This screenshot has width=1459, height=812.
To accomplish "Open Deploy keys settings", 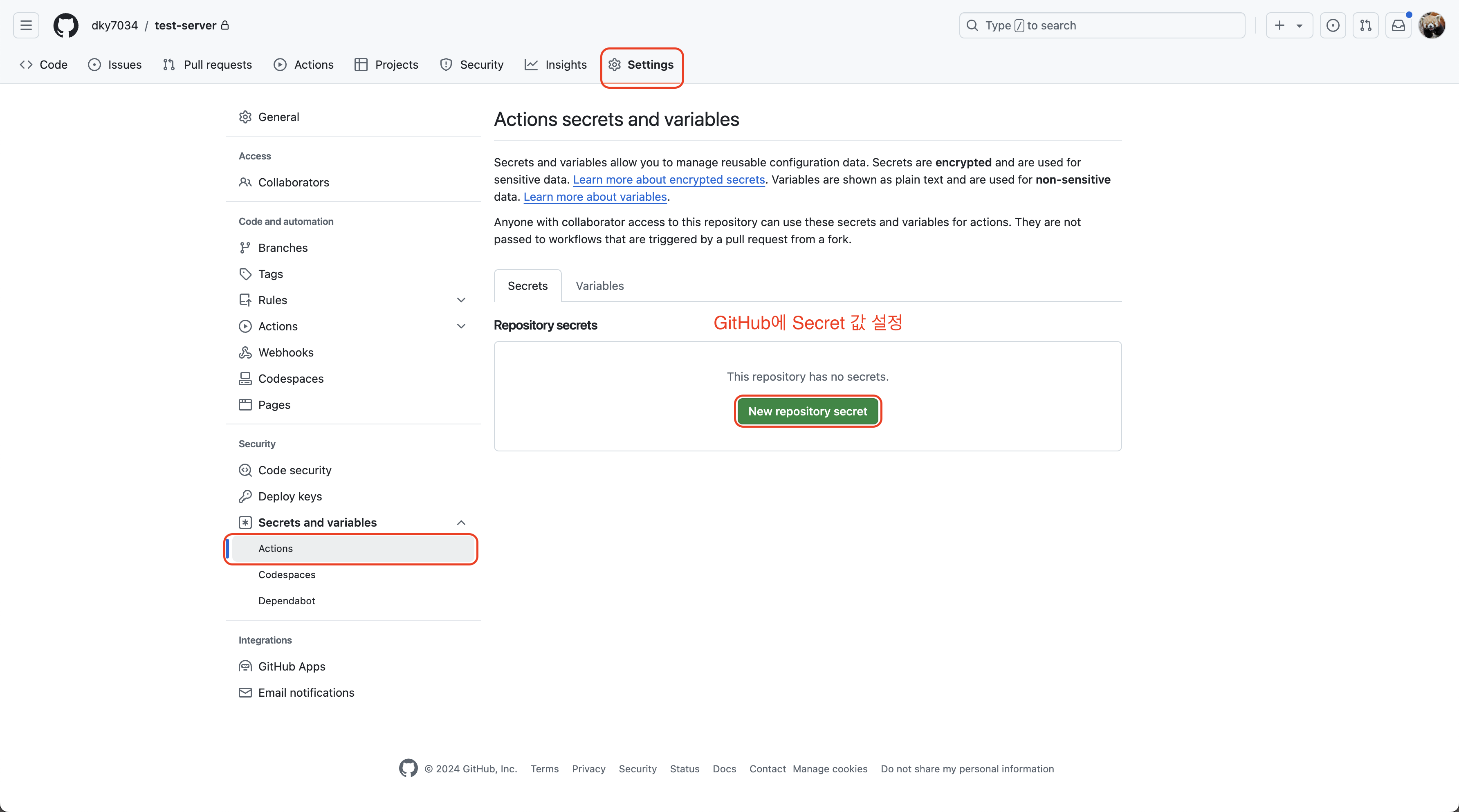I will pyautogui.click(x=290, y=496).
